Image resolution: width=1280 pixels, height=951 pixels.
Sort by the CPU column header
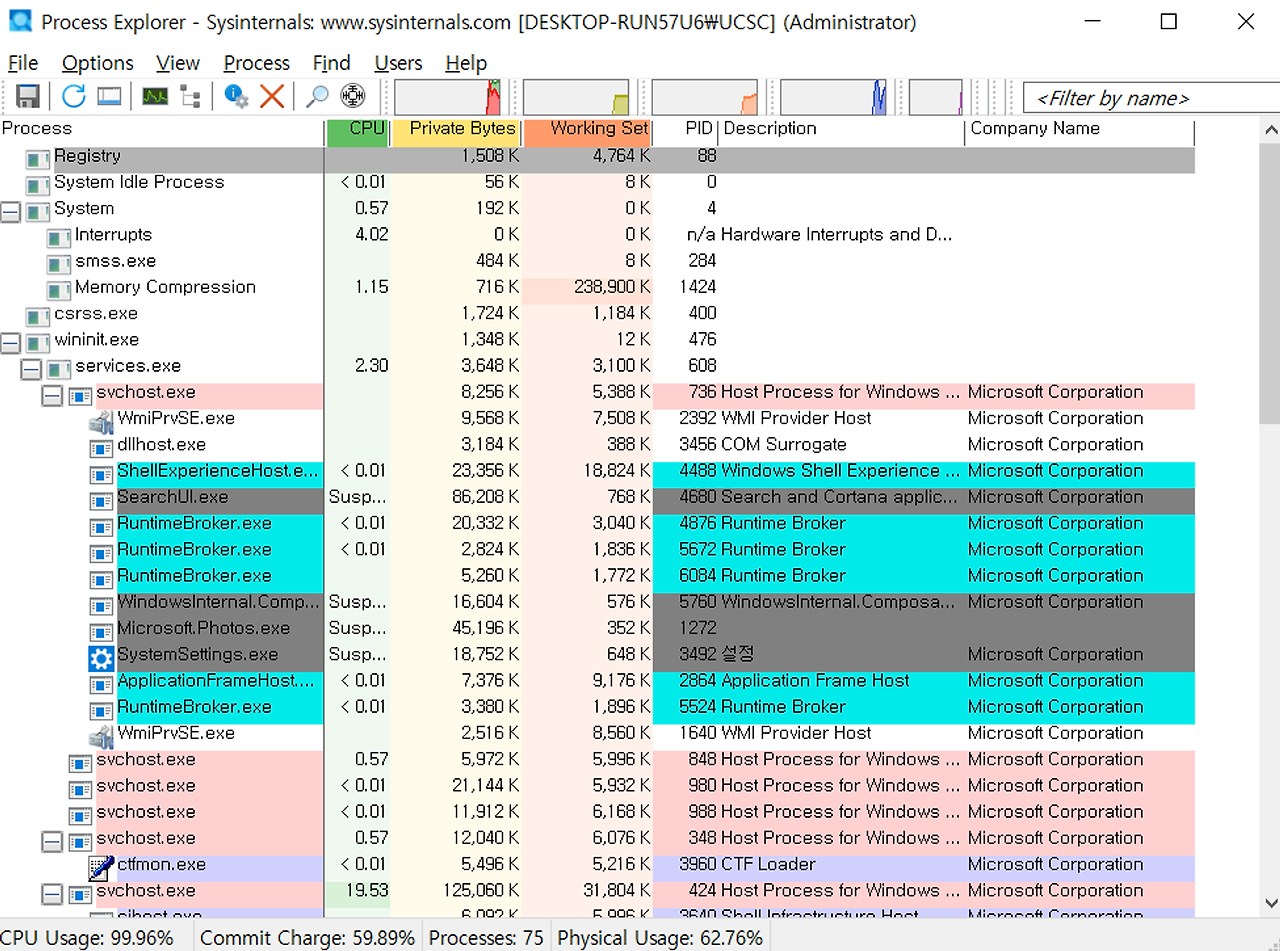pyautogui.click(x=357, y=129)
